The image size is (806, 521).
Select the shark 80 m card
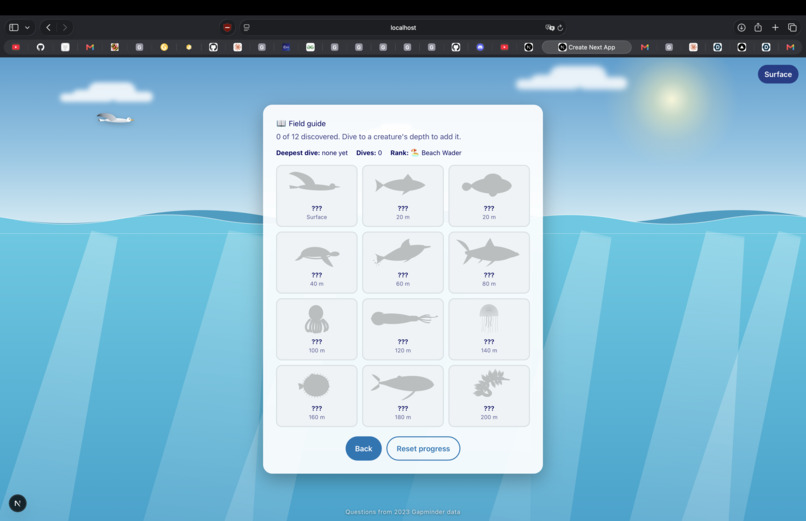[x=489, y=263]
